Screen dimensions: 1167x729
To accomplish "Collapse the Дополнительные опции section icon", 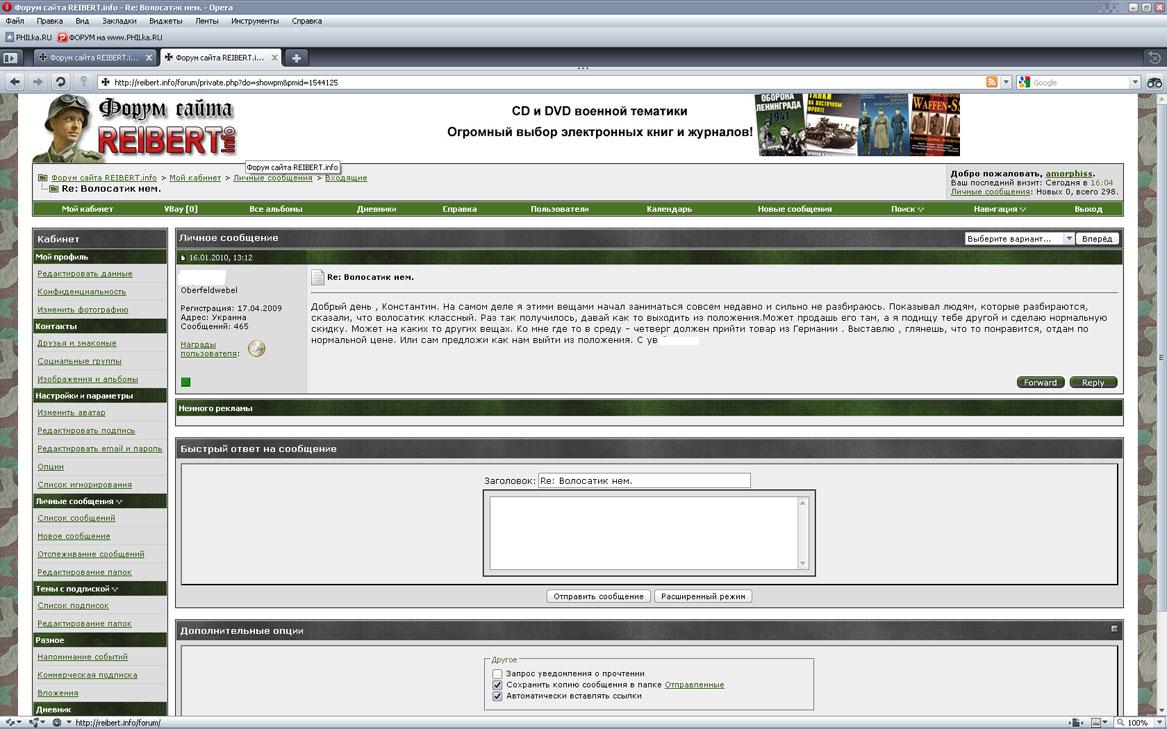I will [x=1114, y=628].
